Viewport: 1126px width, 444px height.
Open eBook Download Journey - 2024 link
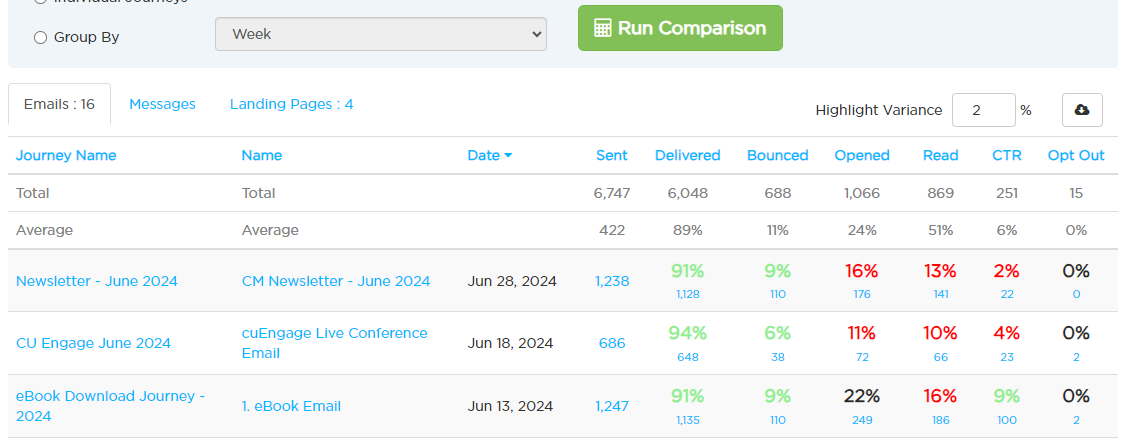click(111, 406)
